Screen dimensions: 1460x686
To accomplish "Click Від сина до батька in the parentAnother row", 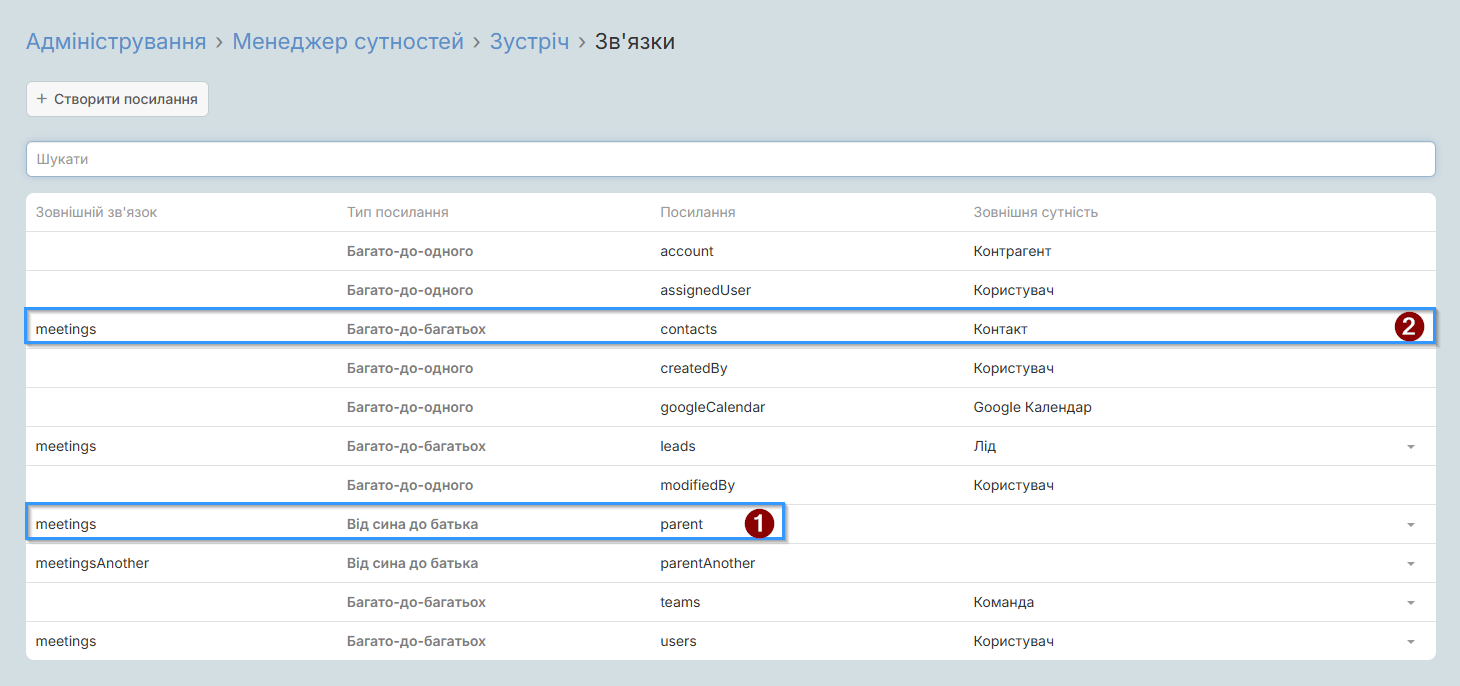I will (412, 563).
